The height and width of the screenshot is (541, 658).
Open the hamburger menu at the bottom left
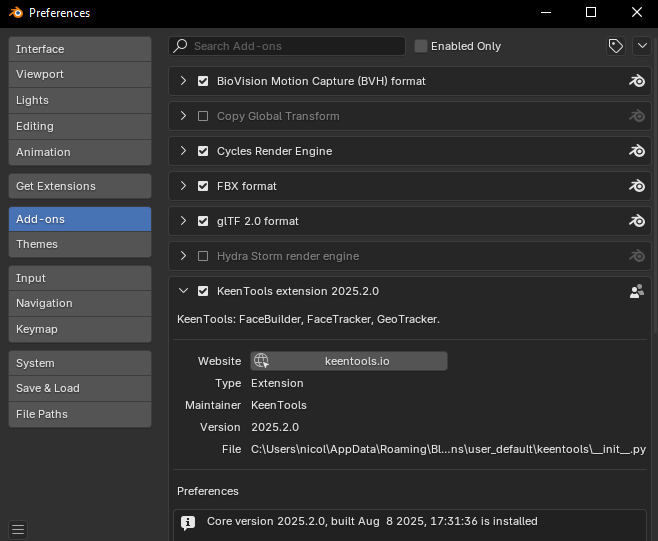pos(18,529)
